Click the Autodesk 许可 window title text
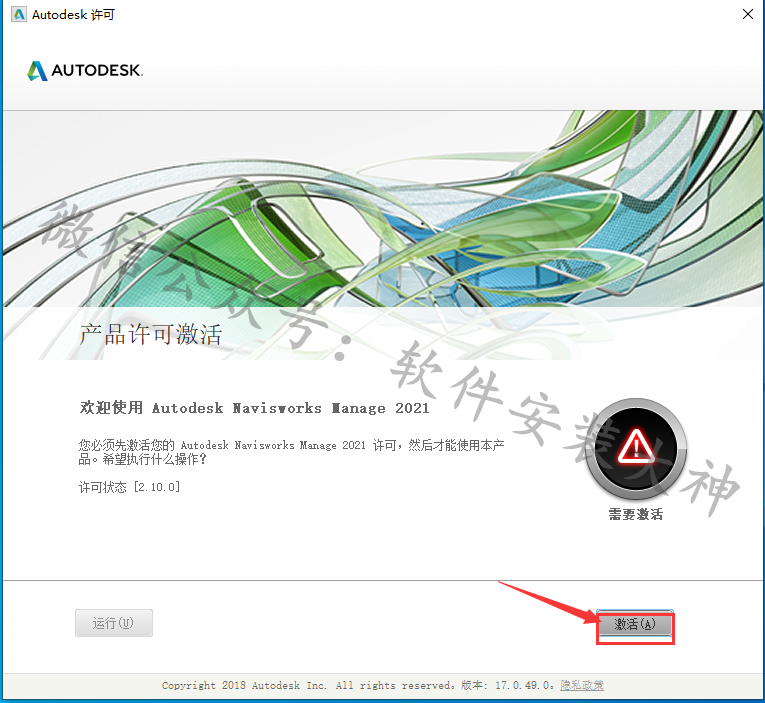 [74, 15]
